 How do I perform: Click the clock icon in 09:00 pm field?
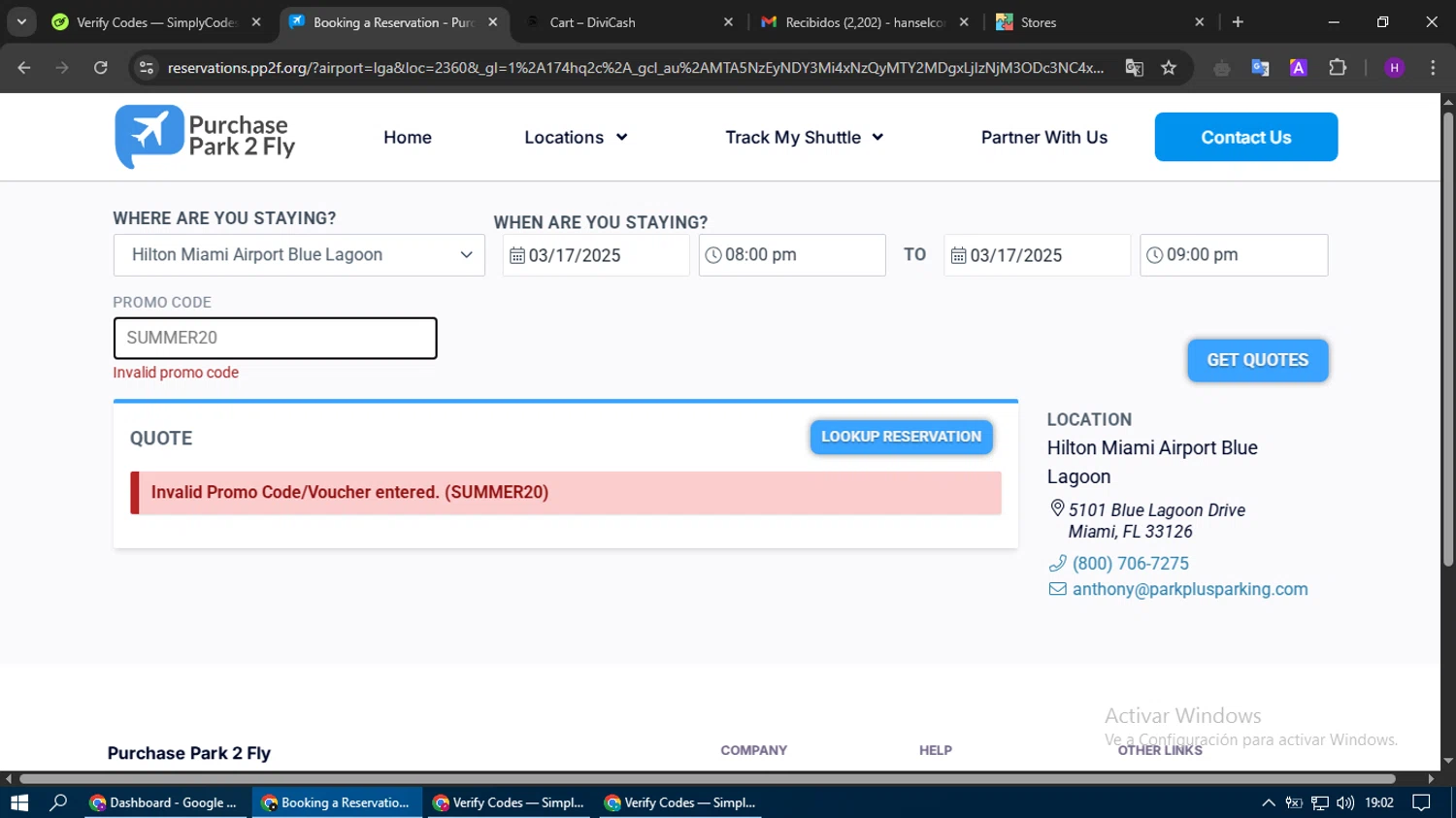[1155, 255]
